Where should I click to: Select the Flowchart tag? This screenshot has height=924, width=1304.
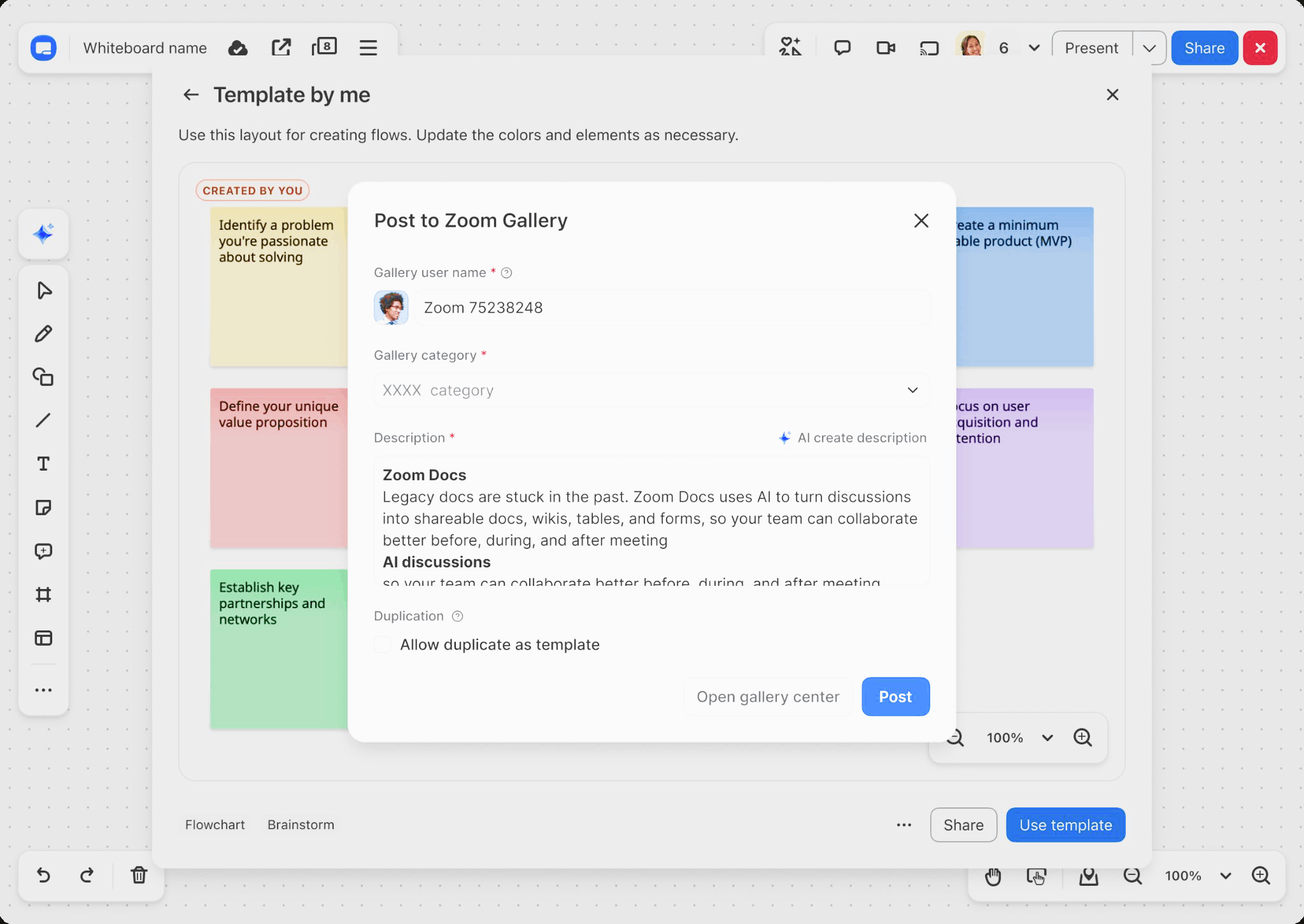pyautogui.click(x=215, y=825)
